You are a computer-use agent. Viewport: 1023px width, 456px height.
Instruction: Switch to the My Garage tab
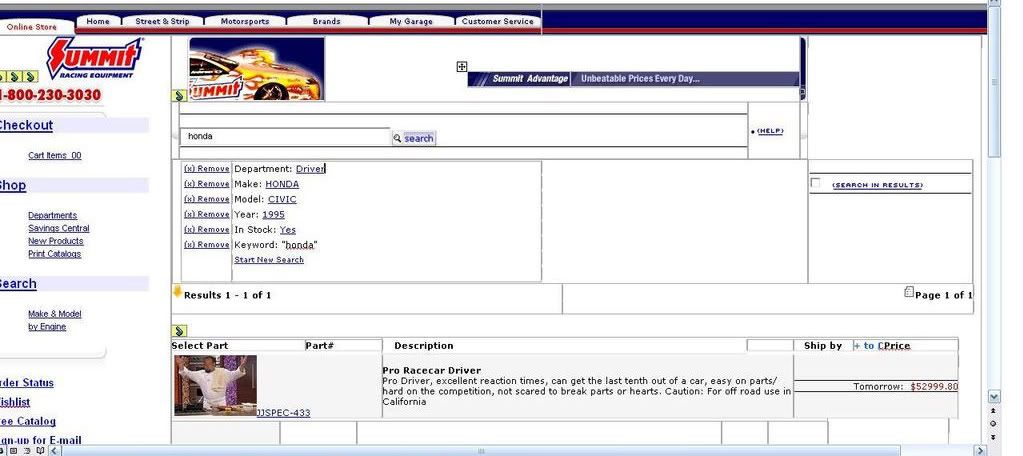tap(410, 21)
